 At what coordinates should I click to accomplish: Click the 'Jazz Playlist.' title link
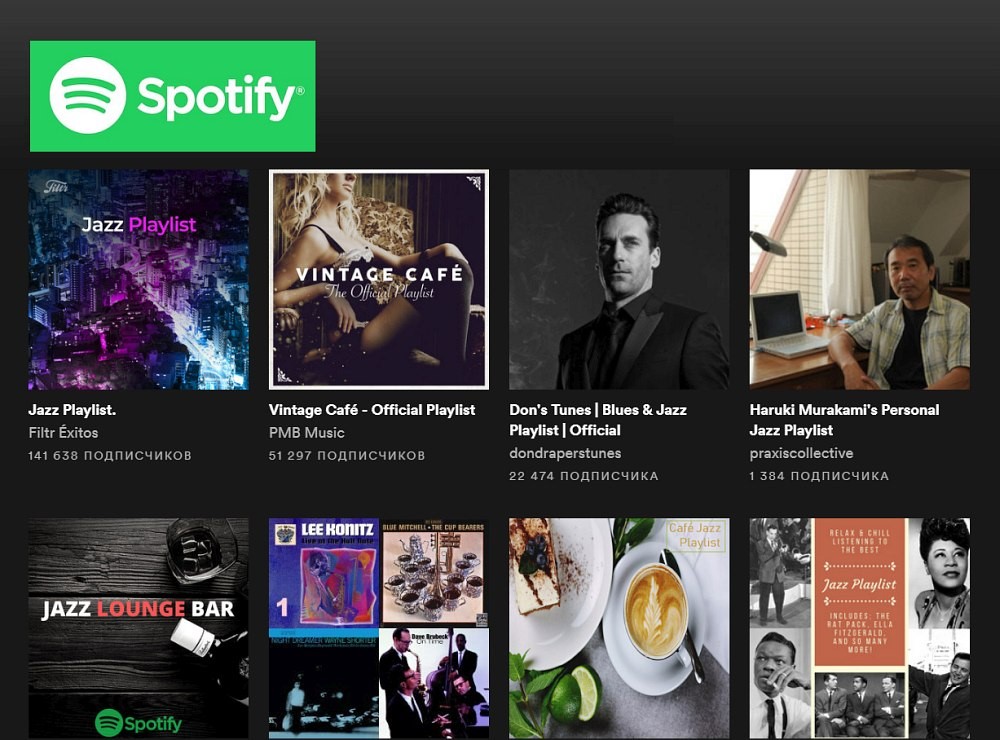click(x=72, y=410)
